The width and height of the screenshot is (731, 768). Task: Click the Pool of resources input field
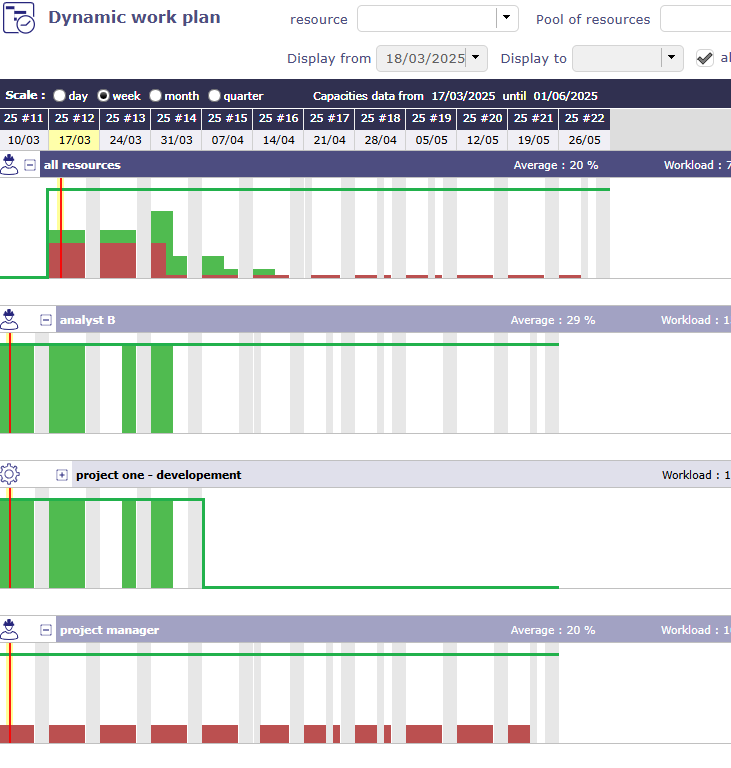coord(695,19)
